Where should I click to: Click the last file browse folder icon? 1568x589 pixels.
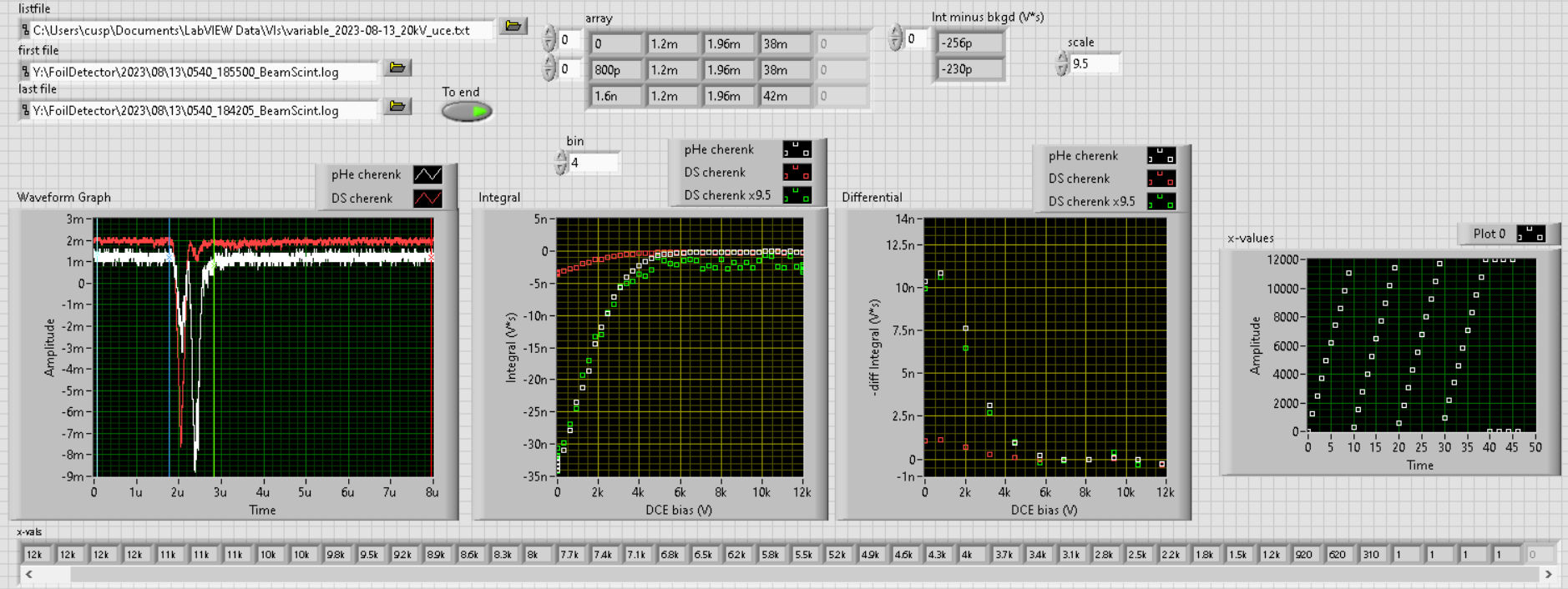tap(397, 107)
